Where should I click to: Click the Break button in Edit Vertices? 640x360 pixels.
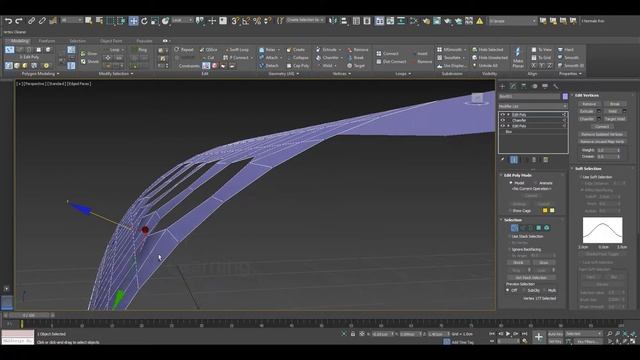click(x=615, y=104)
